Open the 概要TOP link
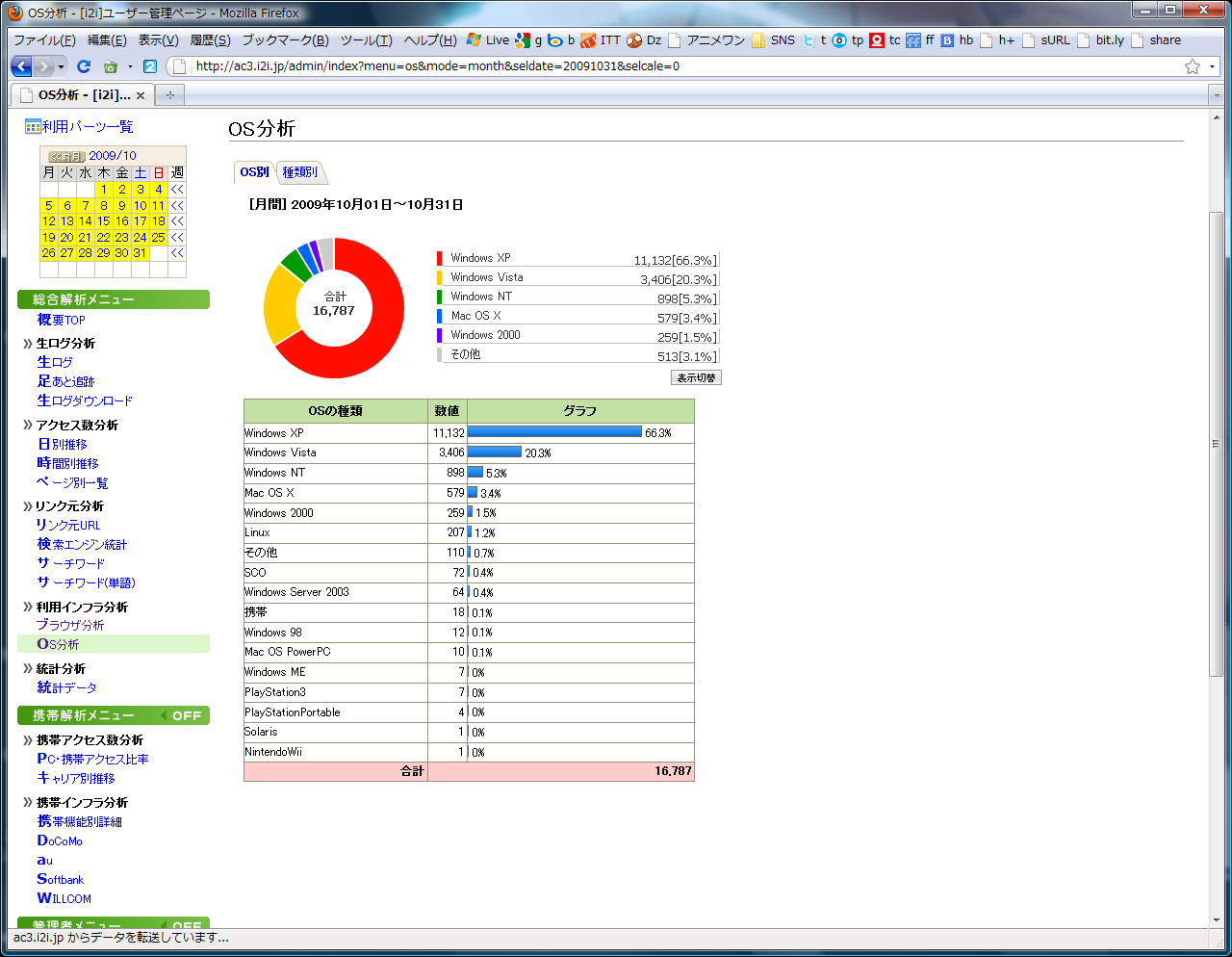 click(61, 320)
